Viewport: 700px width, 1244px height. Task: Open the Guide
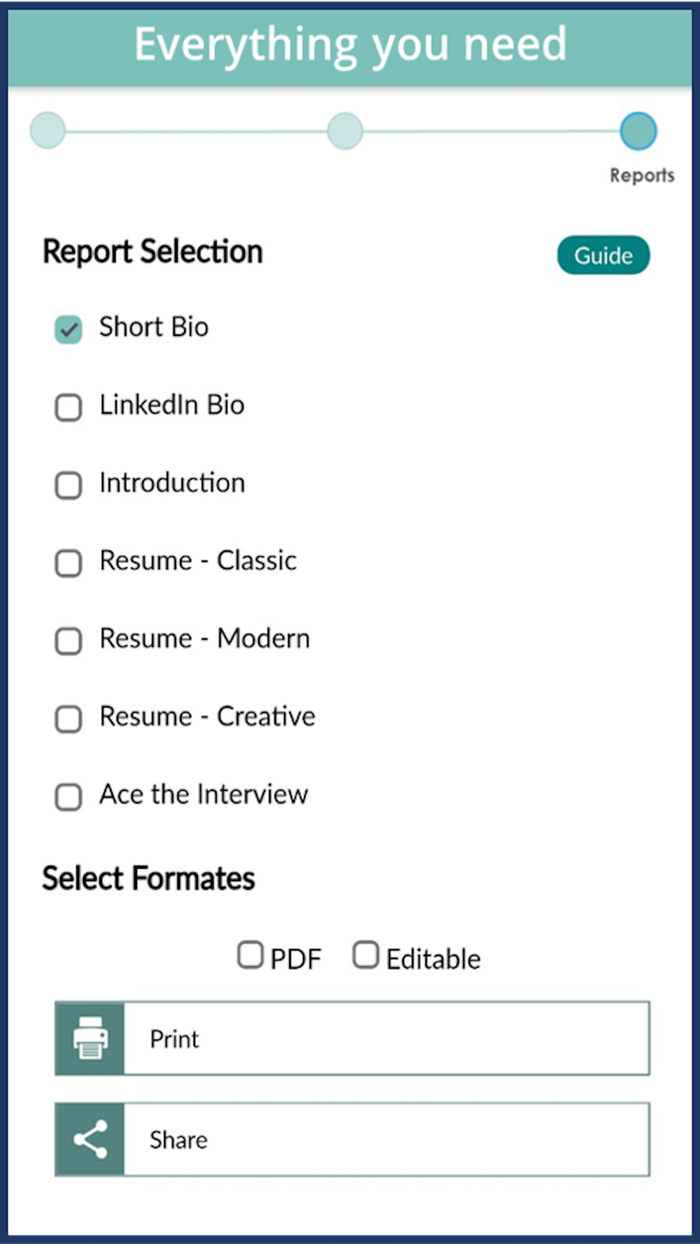(603, 255)
